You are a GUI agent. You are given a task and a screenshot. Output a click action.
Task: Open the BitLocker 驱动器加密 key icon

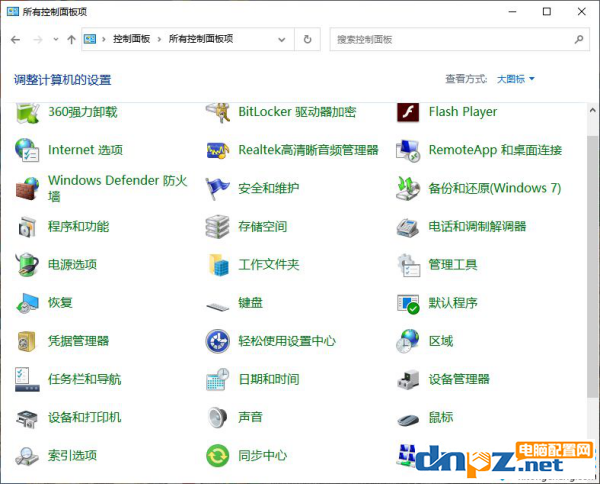[x=218, y=113]
